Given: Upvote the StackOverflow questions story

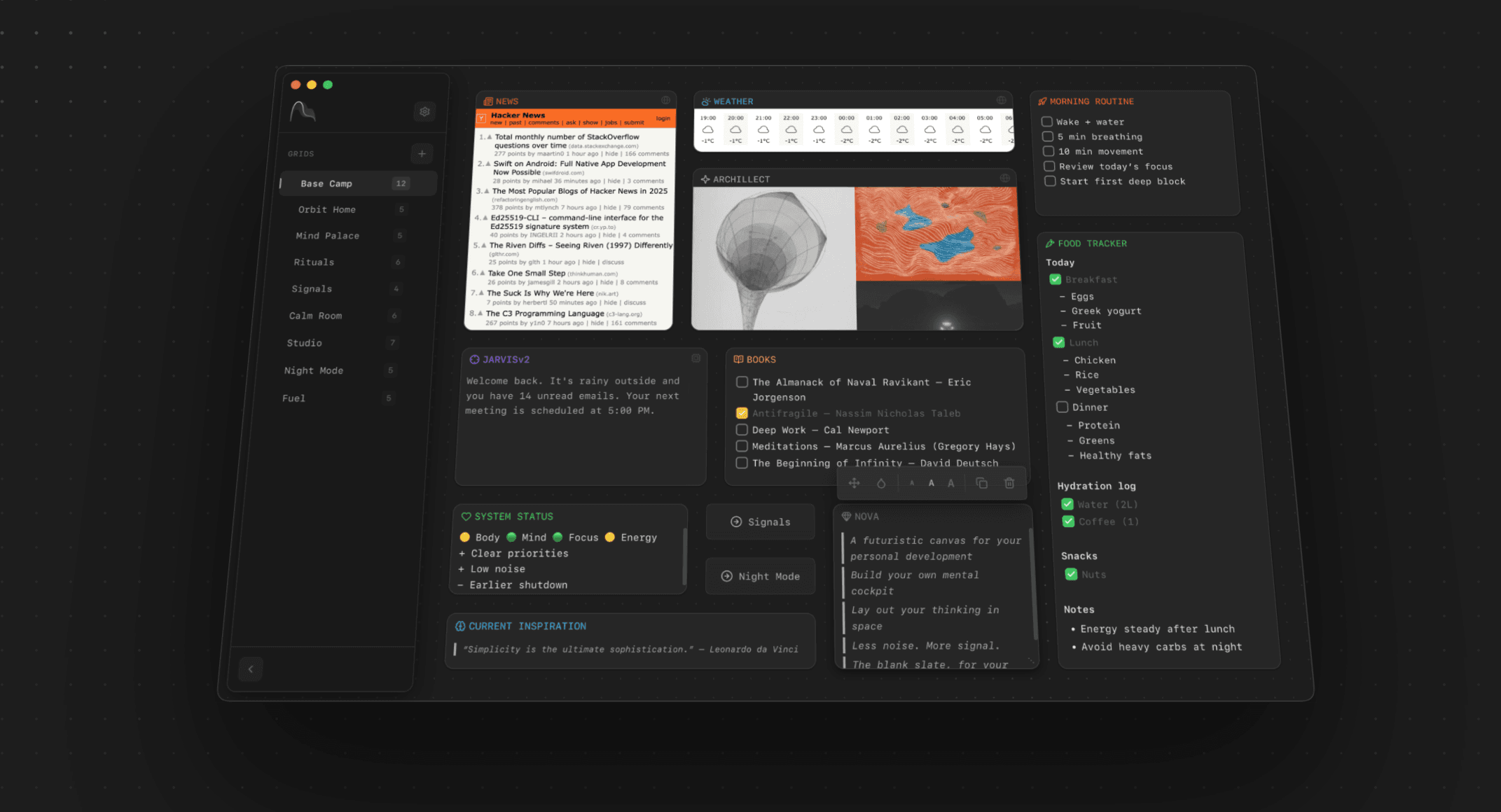Looking at the screenshot, I should pyautogui.click(x=490, y=137).
